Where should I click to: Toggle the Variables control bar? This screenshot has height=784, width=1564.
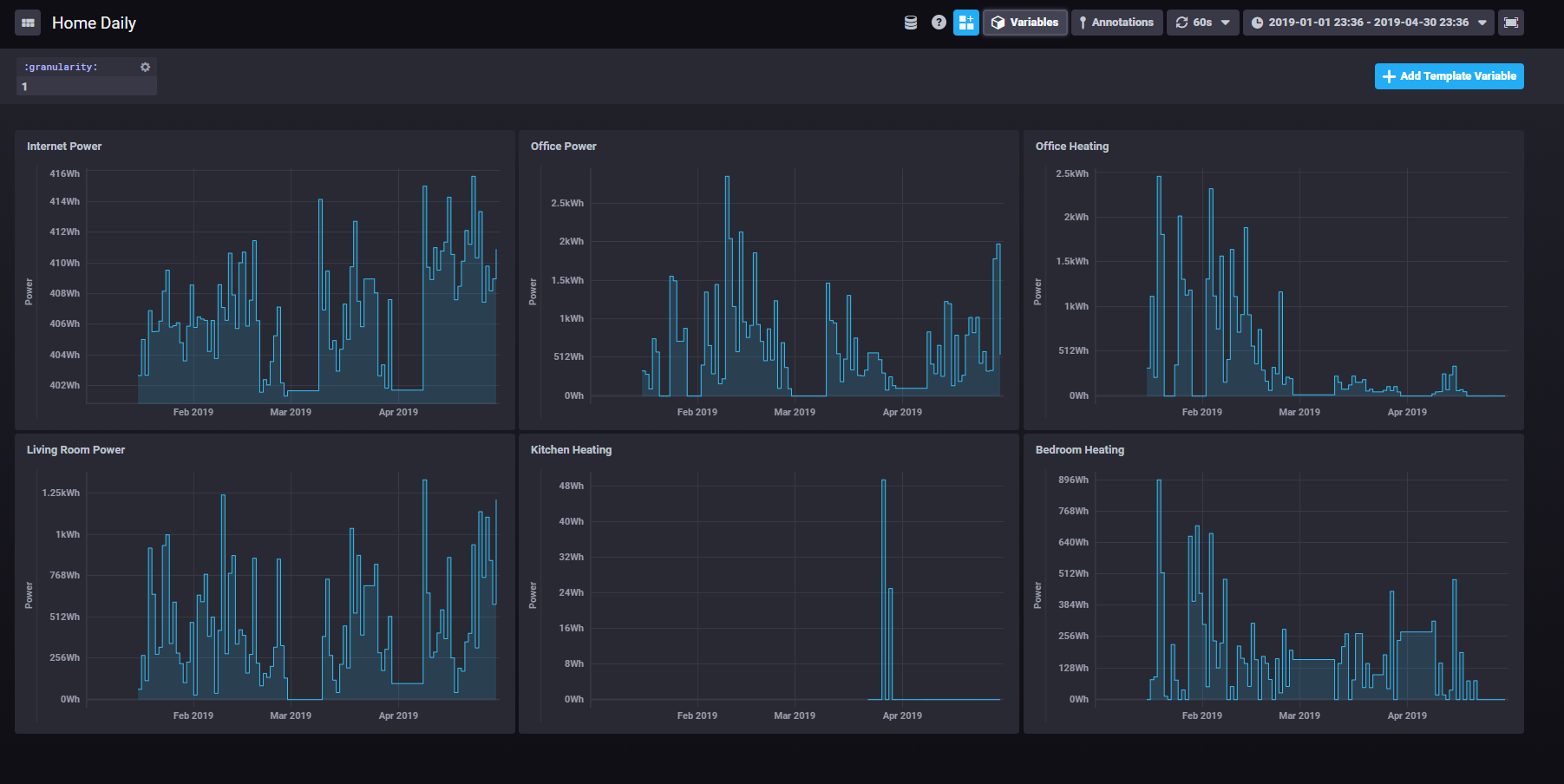[x=1025, y=23]
